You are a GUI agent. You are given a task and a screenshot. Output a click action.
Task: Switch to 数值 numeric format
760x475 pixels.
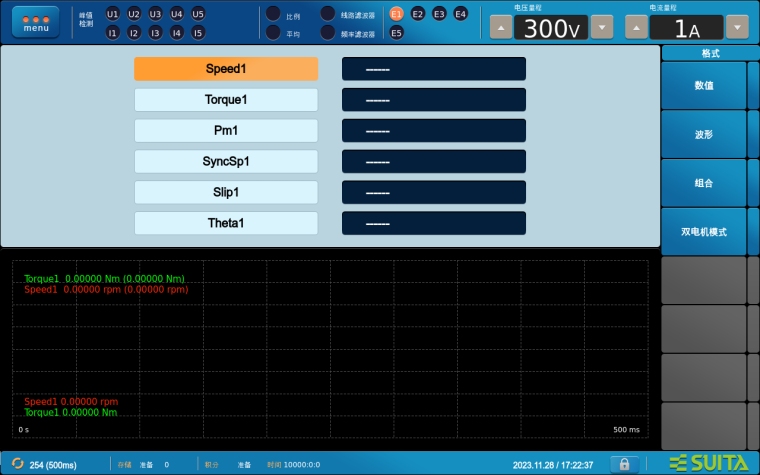click(x=703, y=86)
